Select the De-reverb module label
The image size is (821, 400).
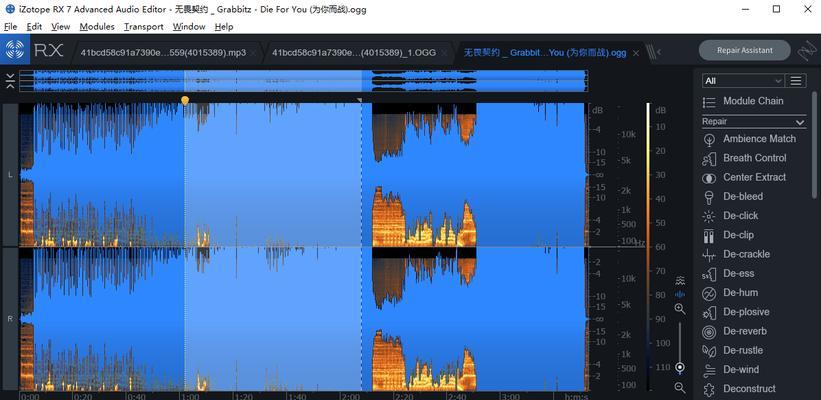pos(745,331)
